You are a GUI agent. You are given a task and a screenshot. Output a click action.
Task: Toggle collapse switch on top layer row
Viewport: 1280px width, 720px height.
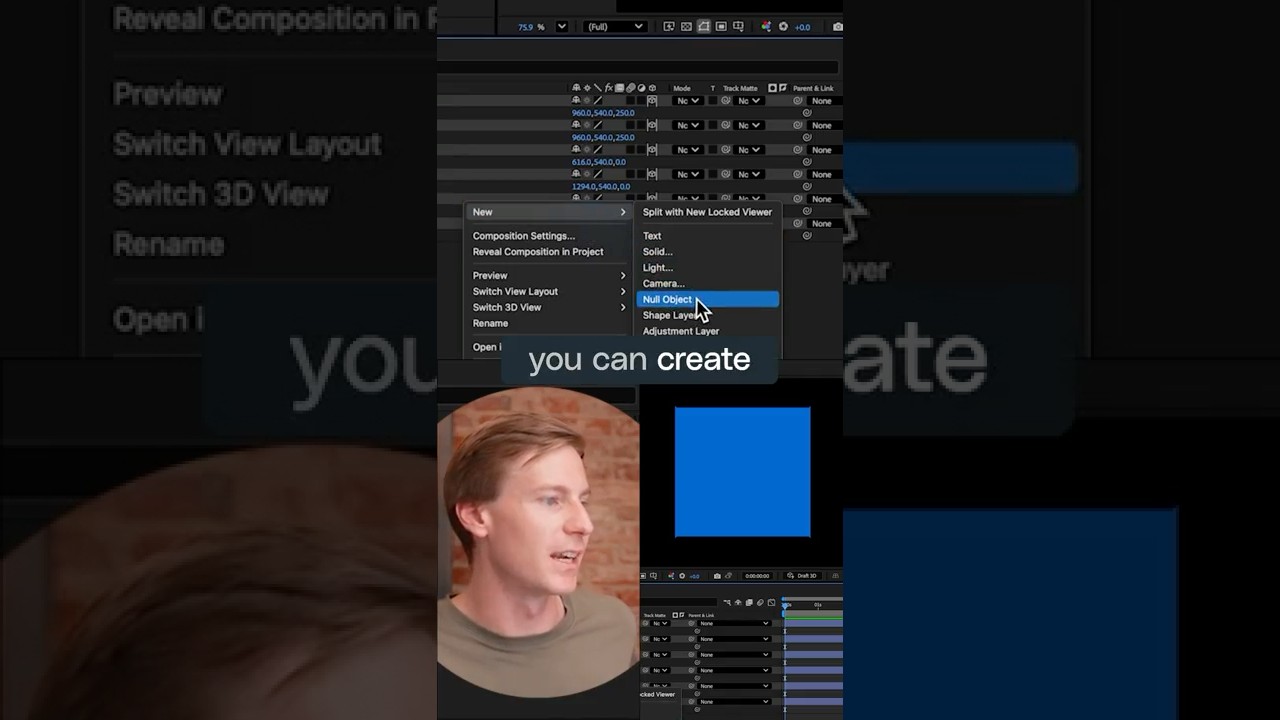coord(587,100)
